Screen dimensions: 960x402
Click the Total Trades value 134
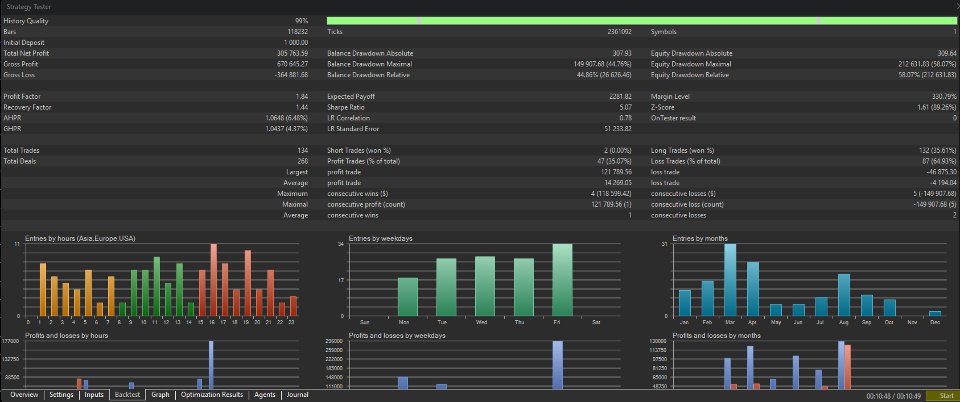pyautogui.click(x=303, y=151)
